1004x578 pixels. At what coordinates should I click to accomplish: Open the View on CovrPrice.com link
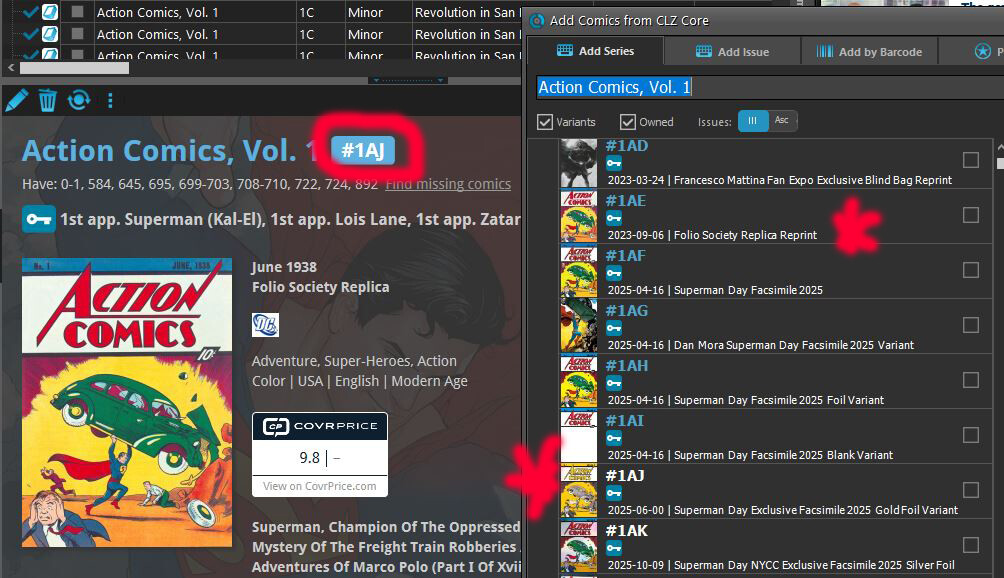pos(319,486)
